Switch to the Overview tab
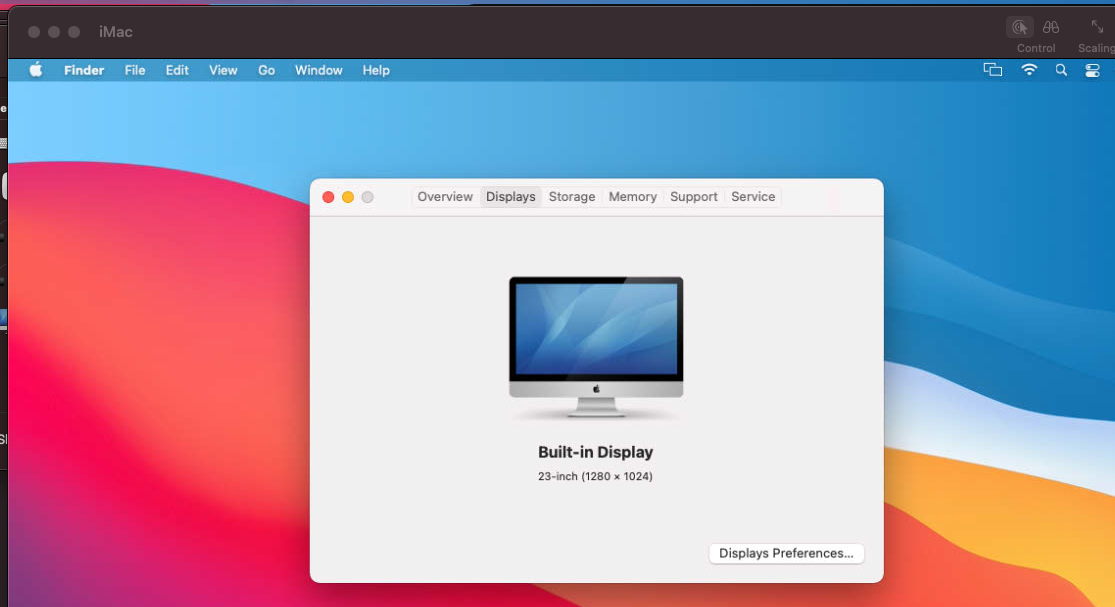This screenshot has height=607, width=1115. click(x=445, y=197)
